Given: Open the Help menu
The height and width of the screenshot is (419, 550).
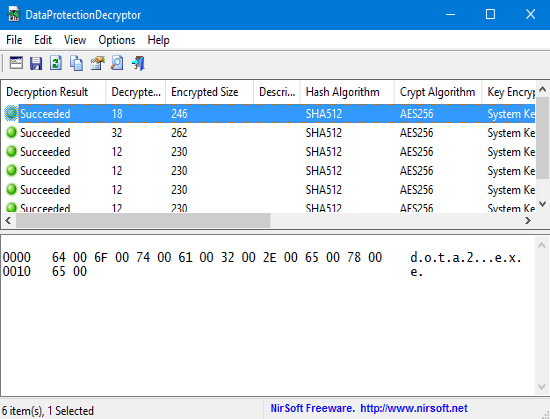Looking at the screenshot, I should coord(158,40).
